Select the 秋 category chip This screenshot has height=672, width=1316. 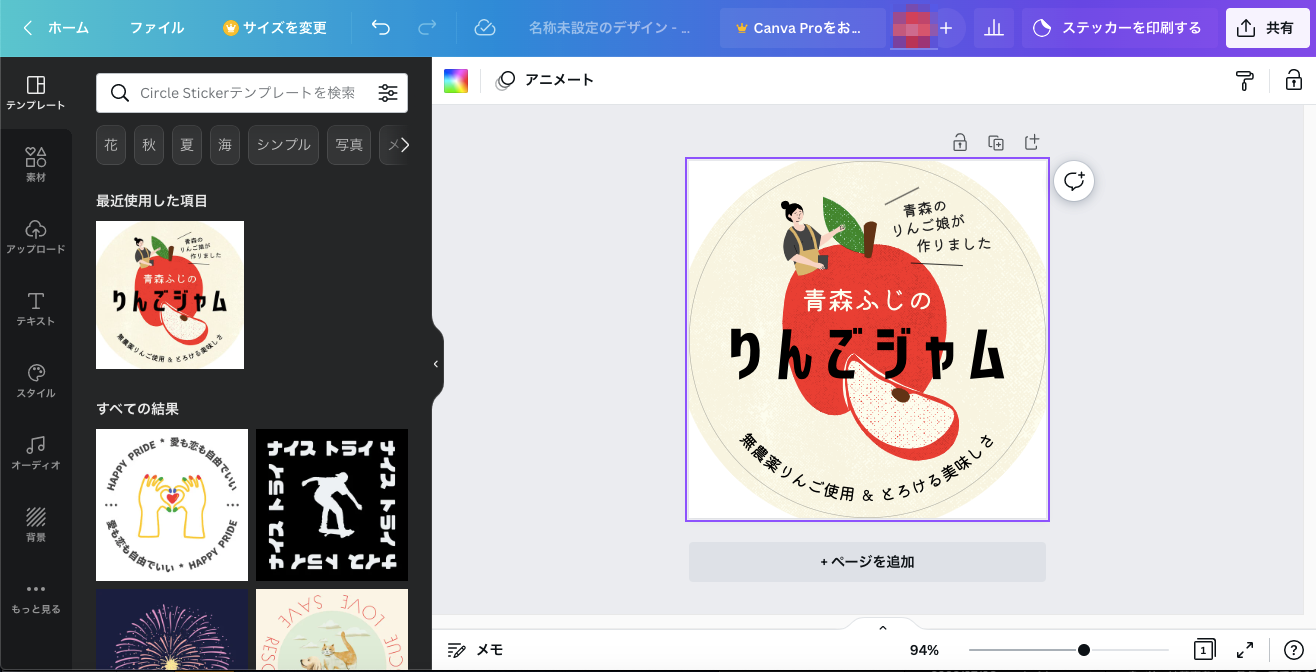tap(149, 145)
